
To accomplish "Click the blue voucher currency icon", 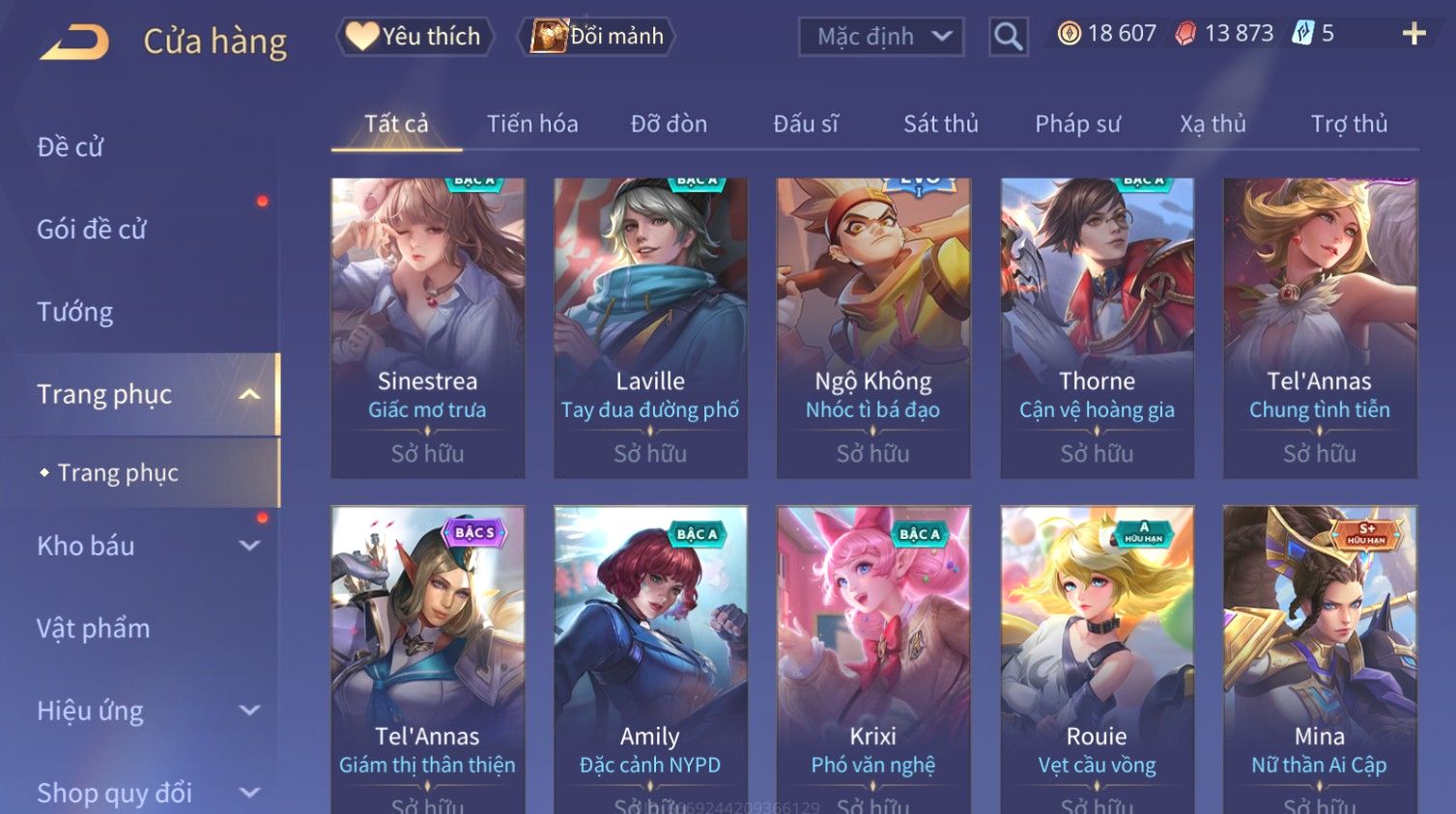I will coord(1303,34).
